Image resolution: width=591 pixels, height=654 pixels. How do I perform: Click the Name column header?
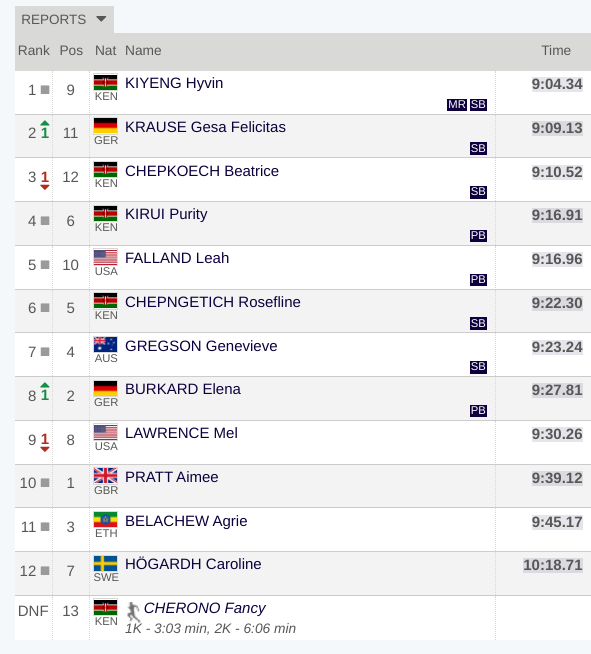tap(143, 50)
